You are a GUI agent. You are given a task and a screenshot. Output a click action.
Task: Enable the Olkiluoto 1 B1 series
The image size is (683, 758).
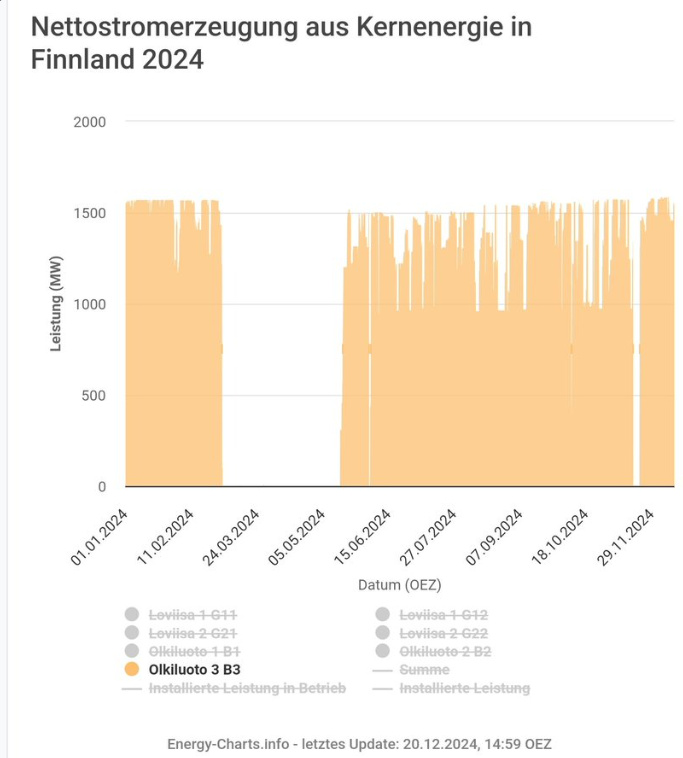[182, 652]
